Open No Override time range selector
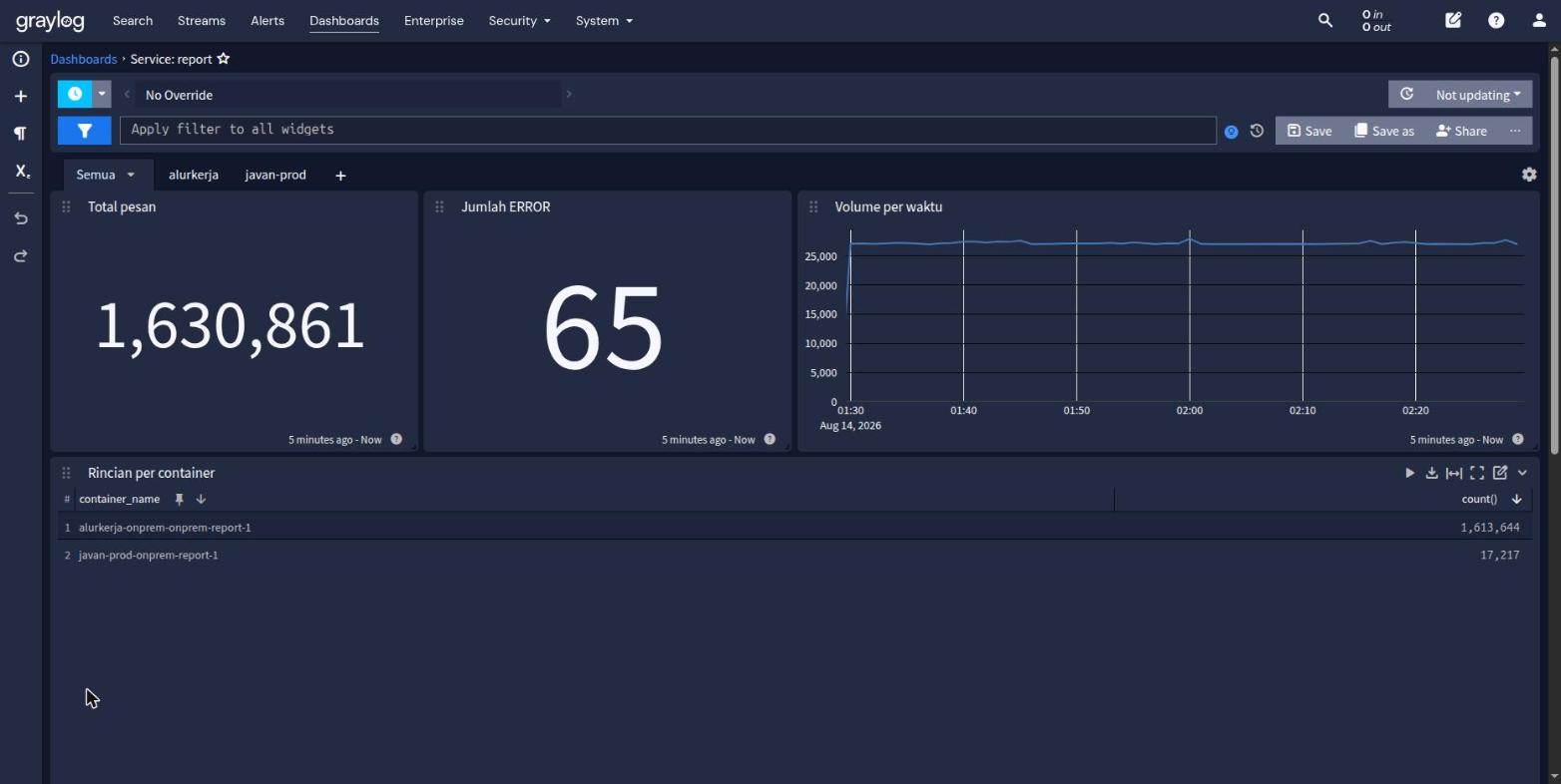1561x784 pixels. (x=347, y=95)
